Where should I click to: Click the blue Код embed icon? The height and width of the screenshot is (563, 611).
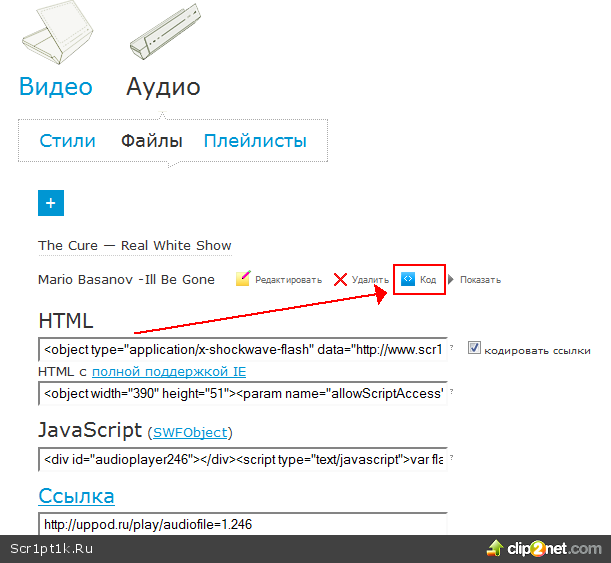pos(408,279)
